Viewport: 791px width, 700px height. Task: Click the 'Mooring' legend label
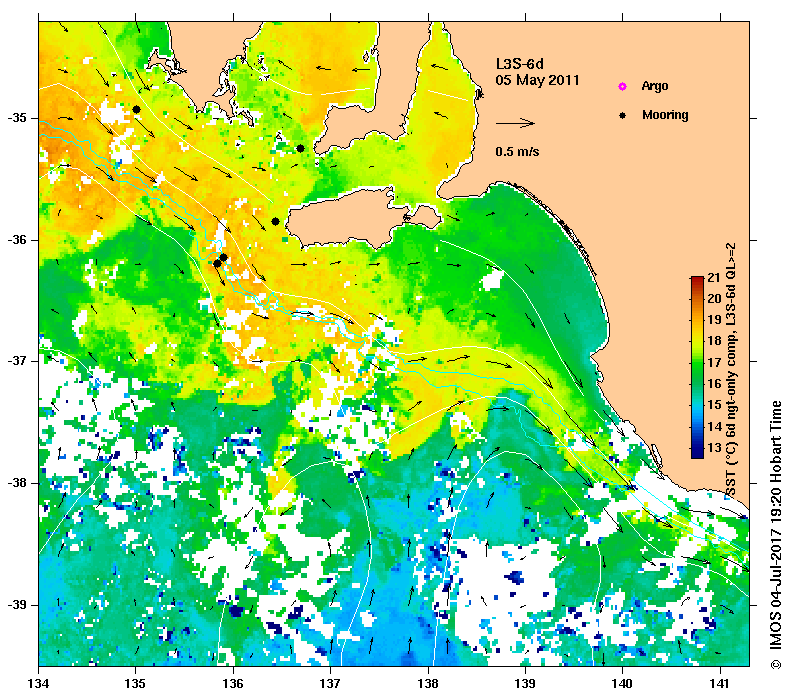click(665, 115)
